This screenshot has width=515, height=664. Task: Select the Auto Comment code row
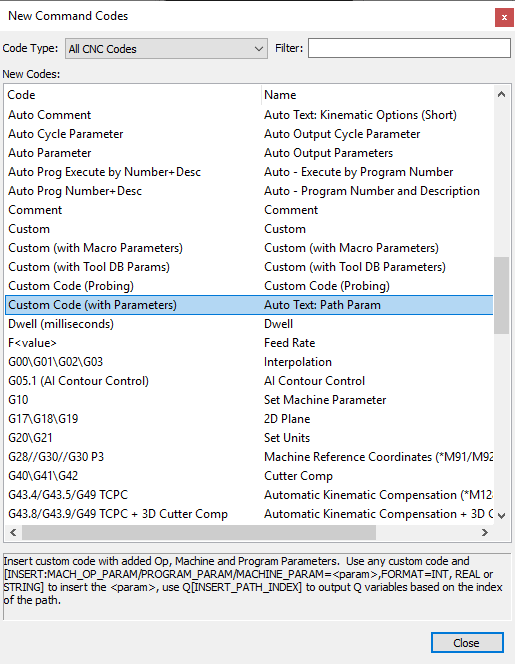click(249, 115)
